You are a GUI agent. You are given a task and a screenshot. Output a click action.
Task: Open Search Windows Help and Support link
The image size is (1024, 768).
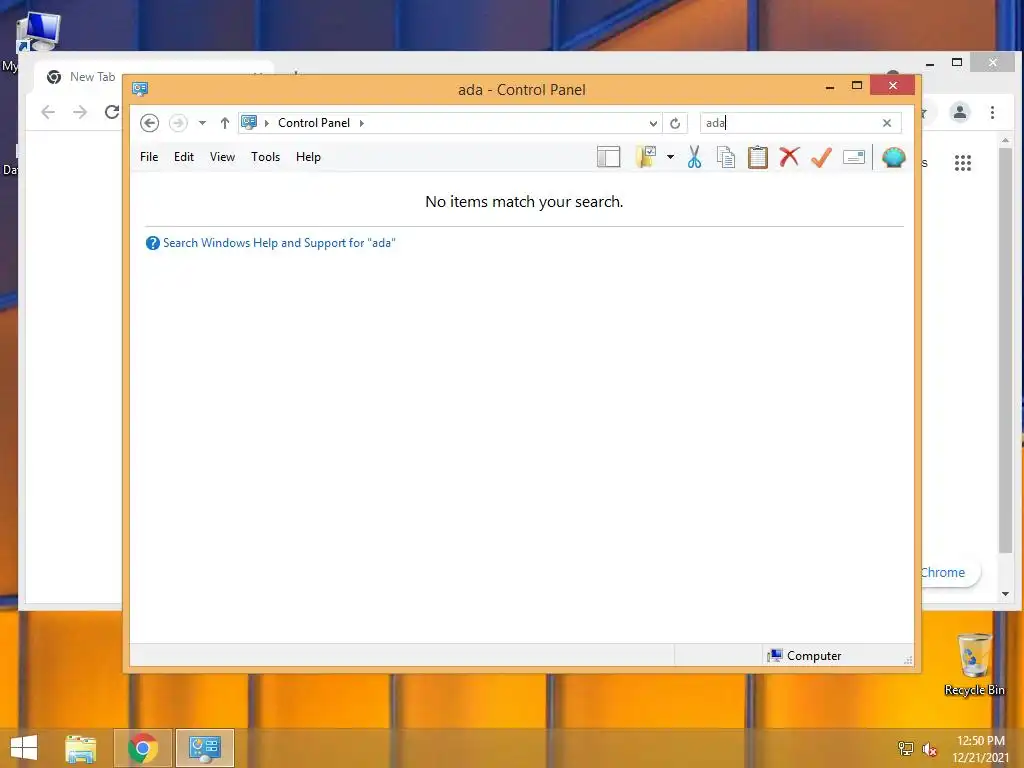click(x=279, y=243)
